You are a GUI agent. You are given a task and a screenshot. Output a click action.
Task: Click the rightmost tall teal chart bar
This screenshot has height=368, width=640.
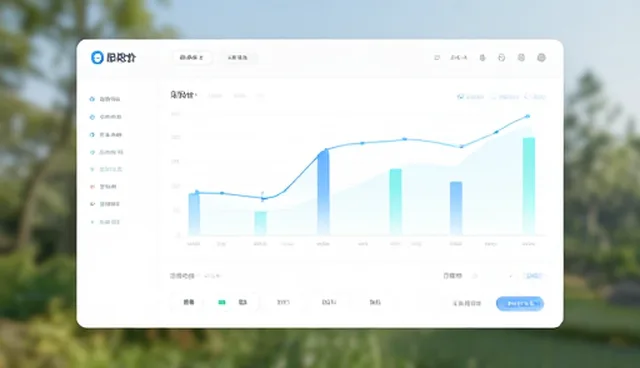[x=529, y=186]
